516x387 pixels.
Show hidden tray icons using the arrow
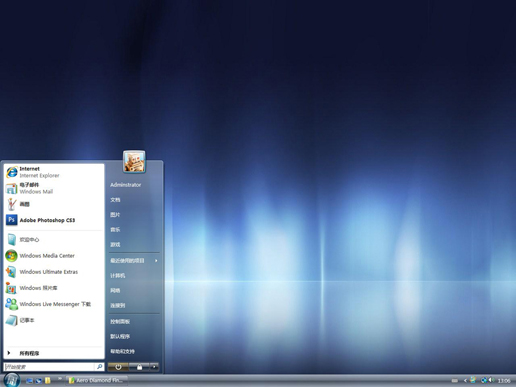pyautogui.click(x=465, y=380)
